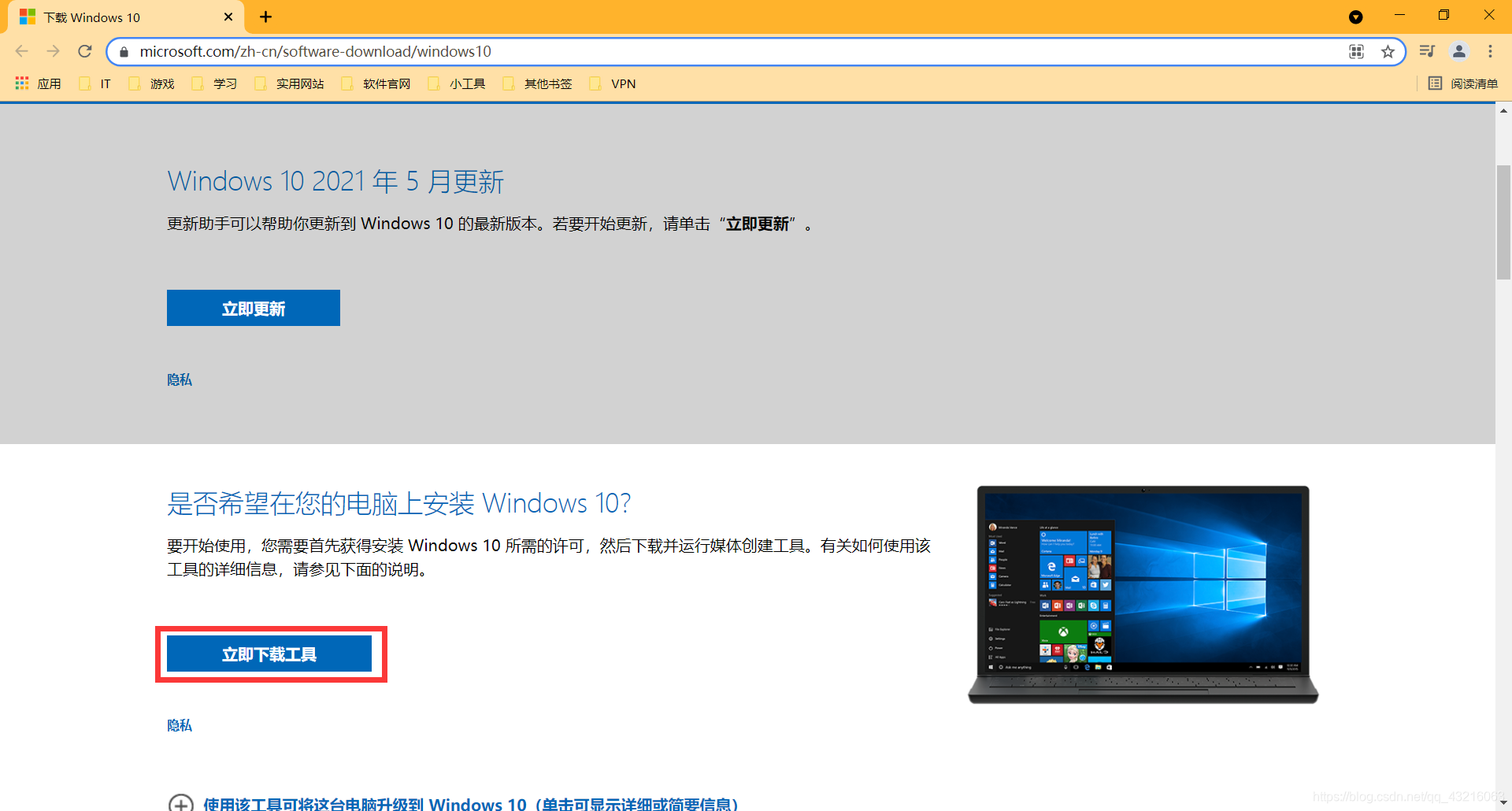1512x811 pixels.
Task: Click heading 是否希望在您的电脑上安装 Windows 10?
Action: [399, 503]
